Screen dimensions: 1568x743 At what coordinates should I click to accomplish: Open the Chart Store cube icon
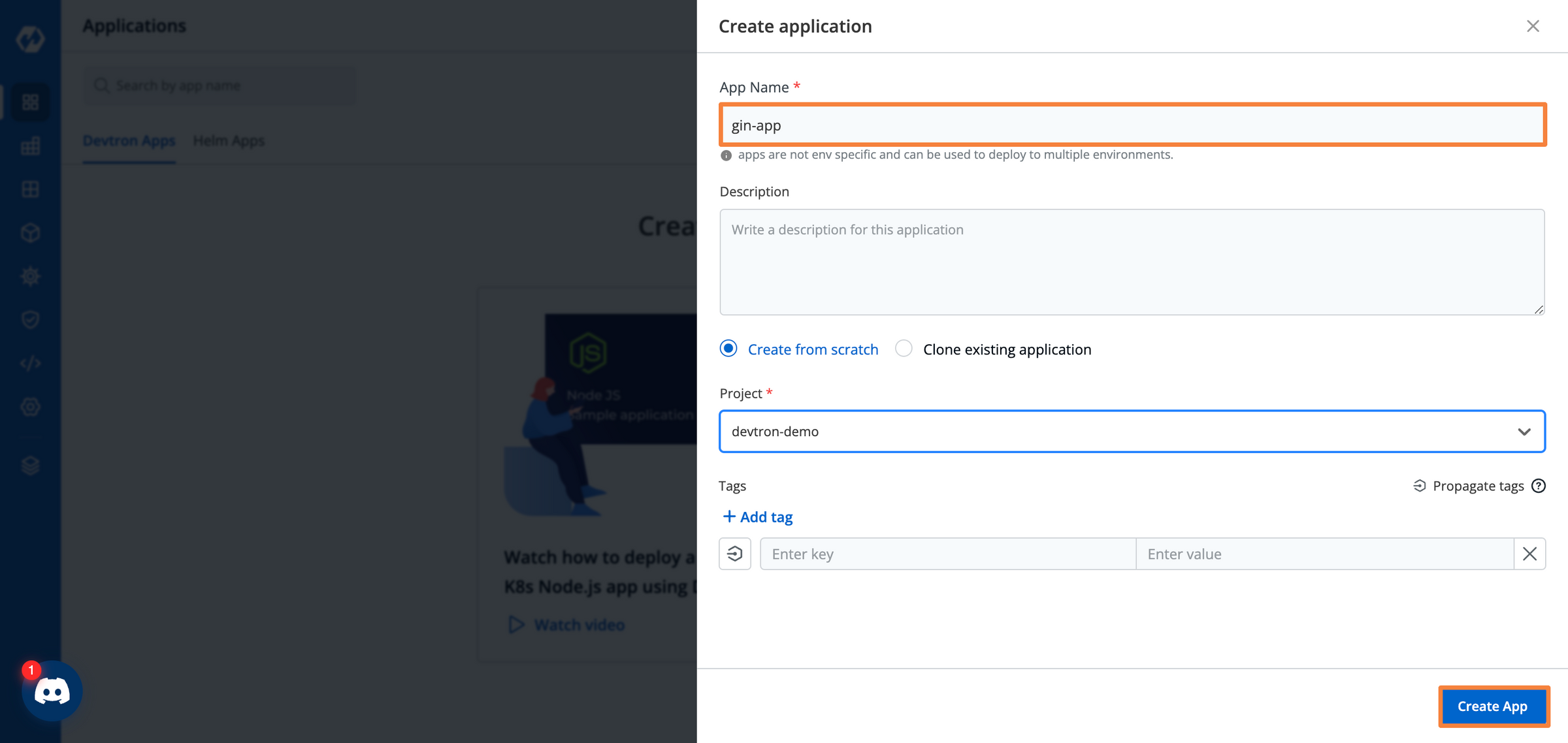[30, 232]
